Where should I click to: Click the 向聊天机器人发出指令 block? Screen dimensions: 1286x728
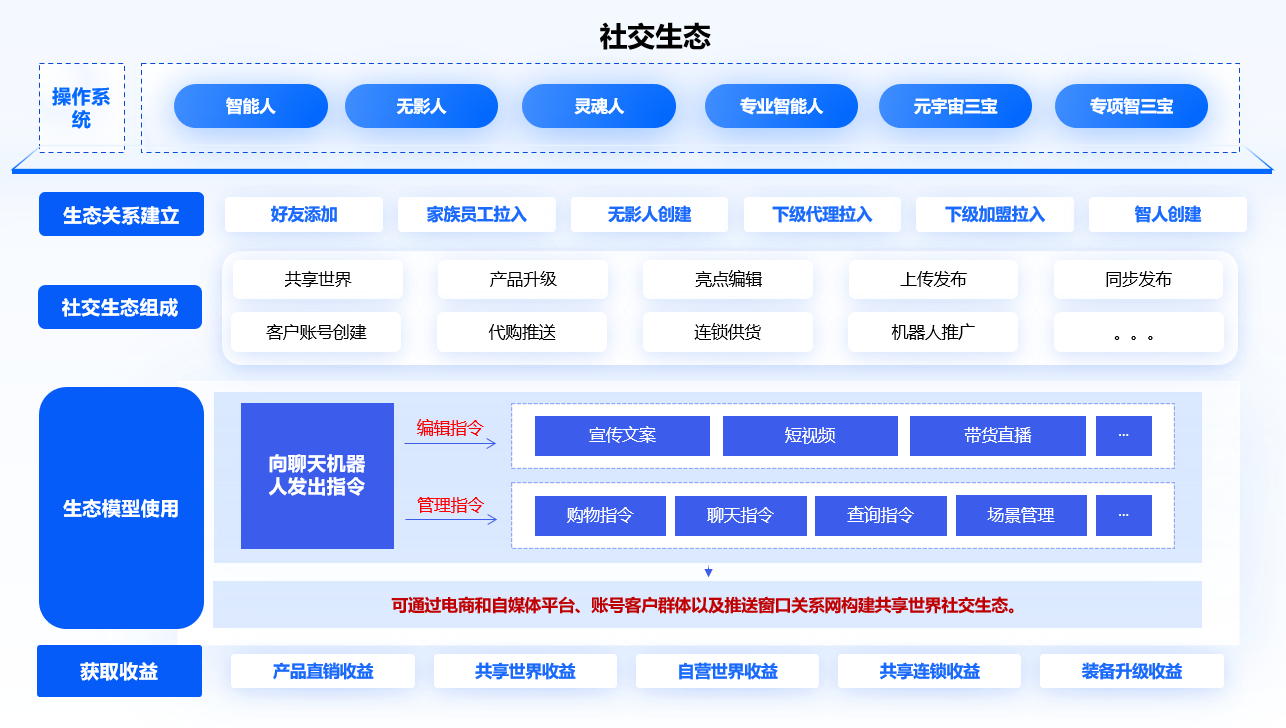point(317,476)
